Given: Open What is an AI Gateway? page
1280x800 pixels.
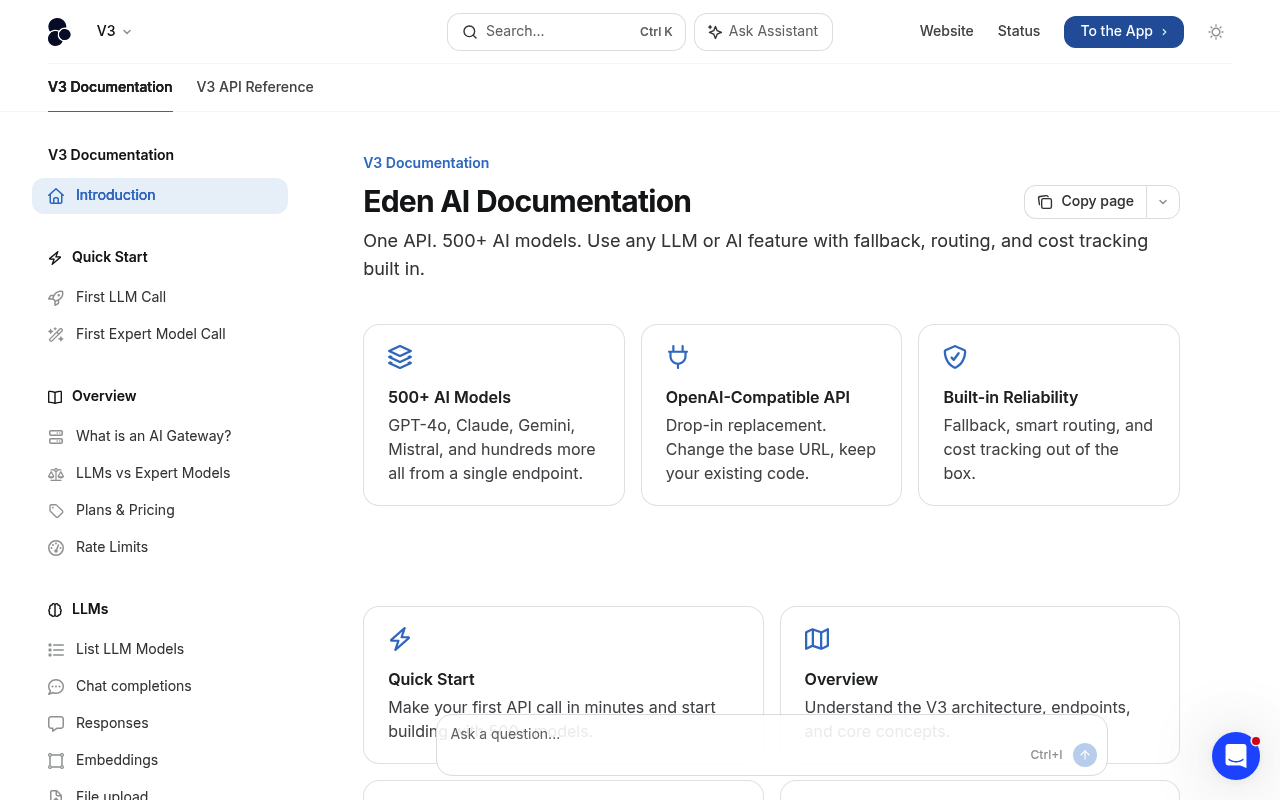Looking at the screenshot, I should [154, 436].
